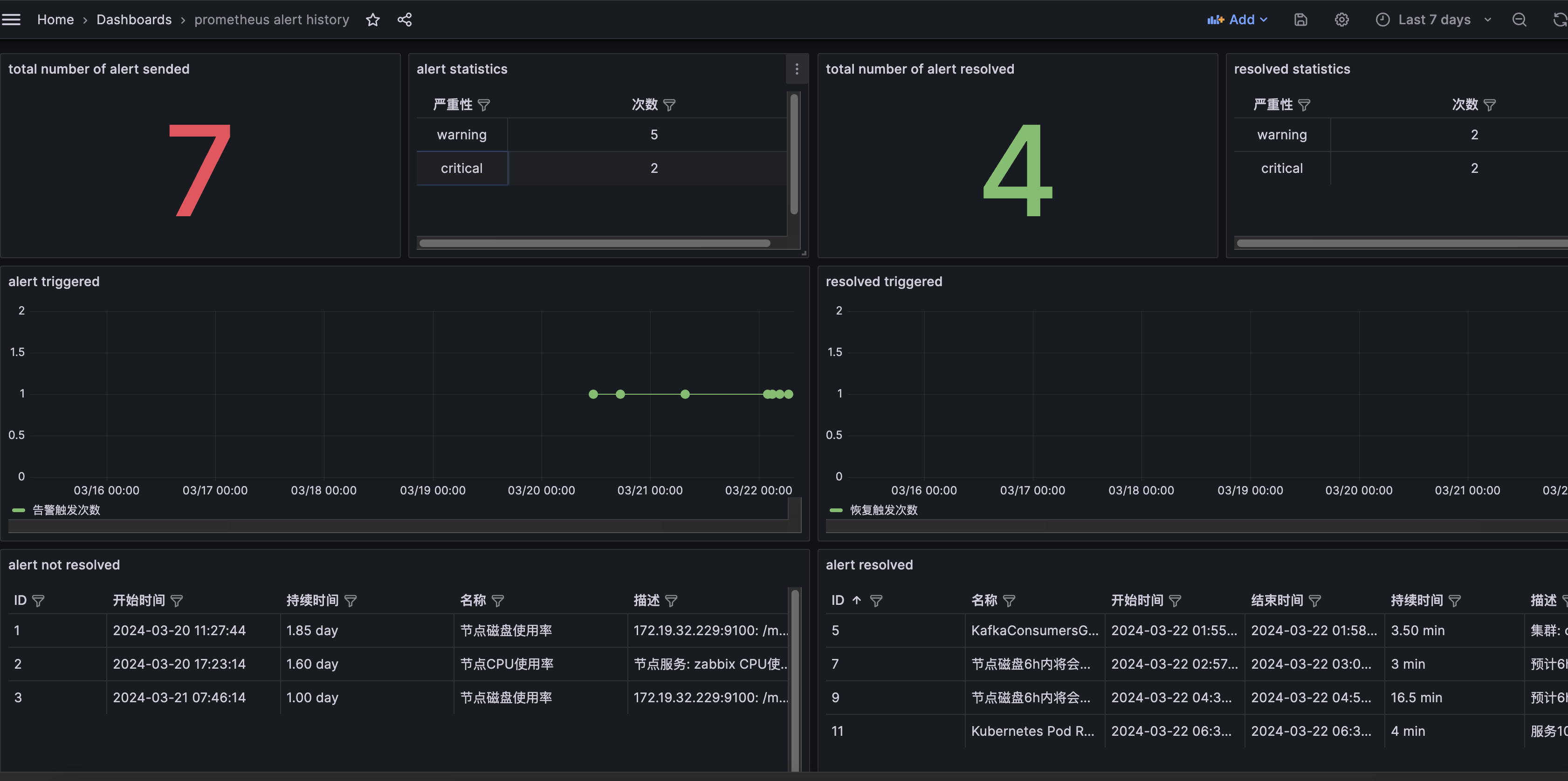Filter 次数 column in alert statistics

(x=669, y=105)
